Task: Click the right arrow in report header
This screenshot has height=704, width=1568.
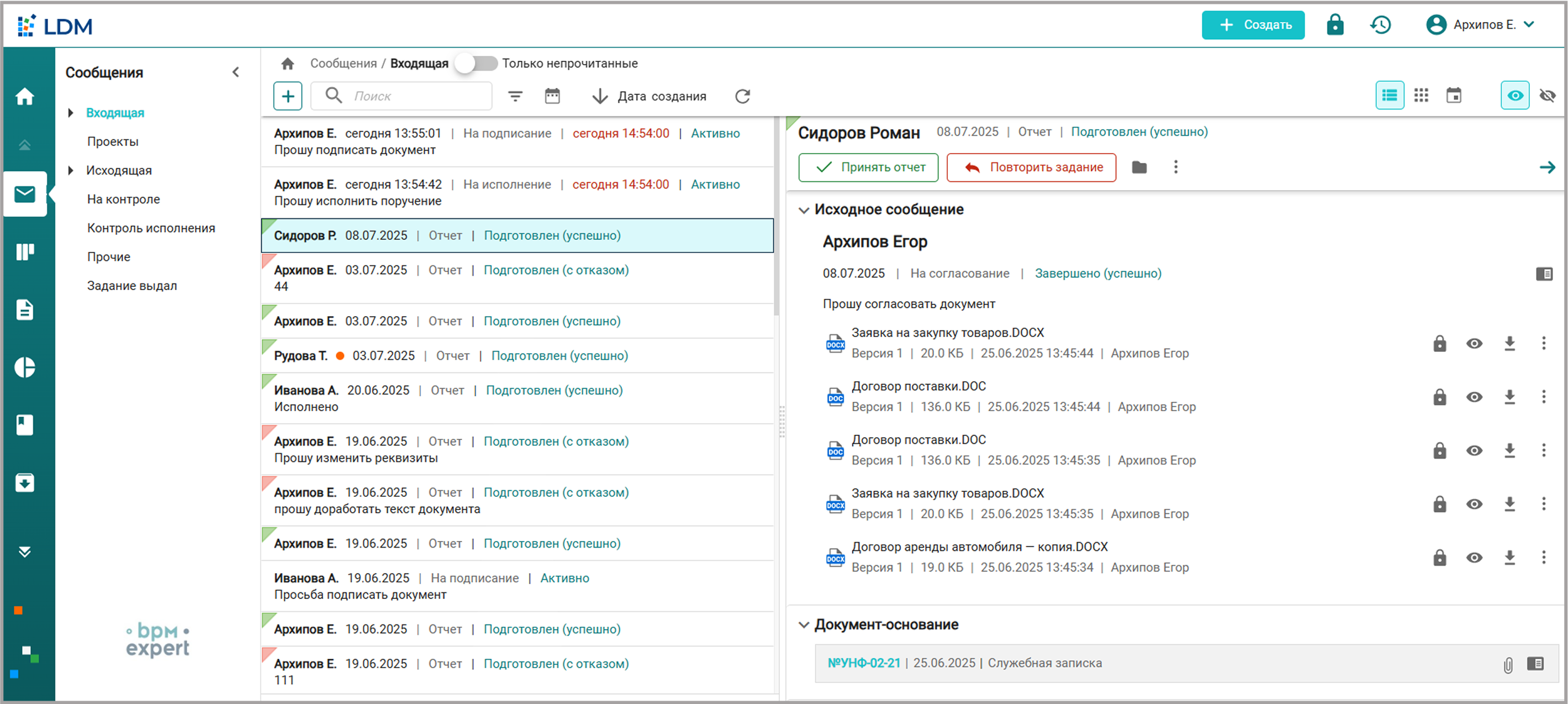Action: click(x=1546, y=167)
